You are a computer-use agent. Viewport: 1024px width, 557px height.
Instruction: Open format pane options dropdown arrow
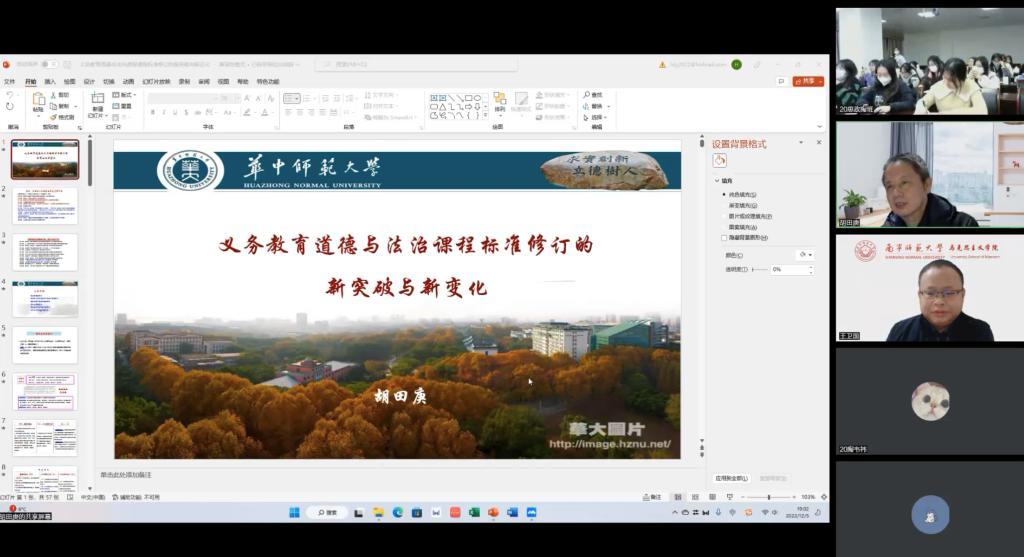(x=801, y=142)
